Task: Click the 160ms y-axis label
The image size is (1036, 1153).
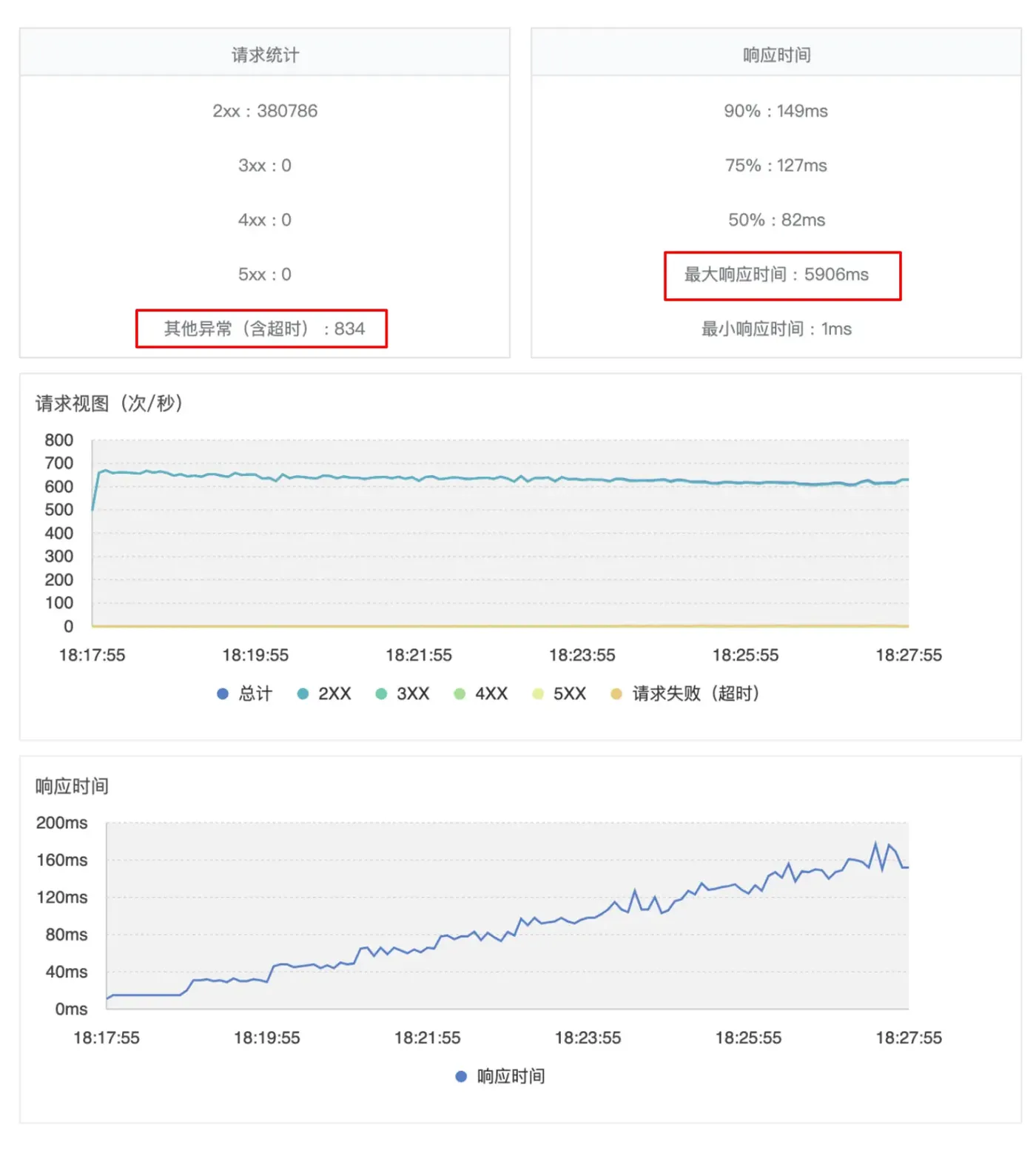Action: coord(62,860)
